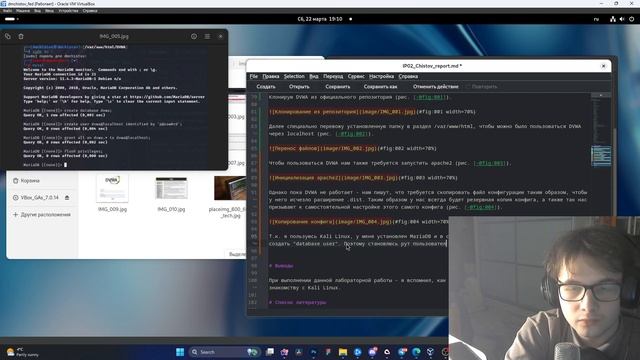
Task: Open the VirtualBox cube icon on taskbar
Action: coord(430,352)
